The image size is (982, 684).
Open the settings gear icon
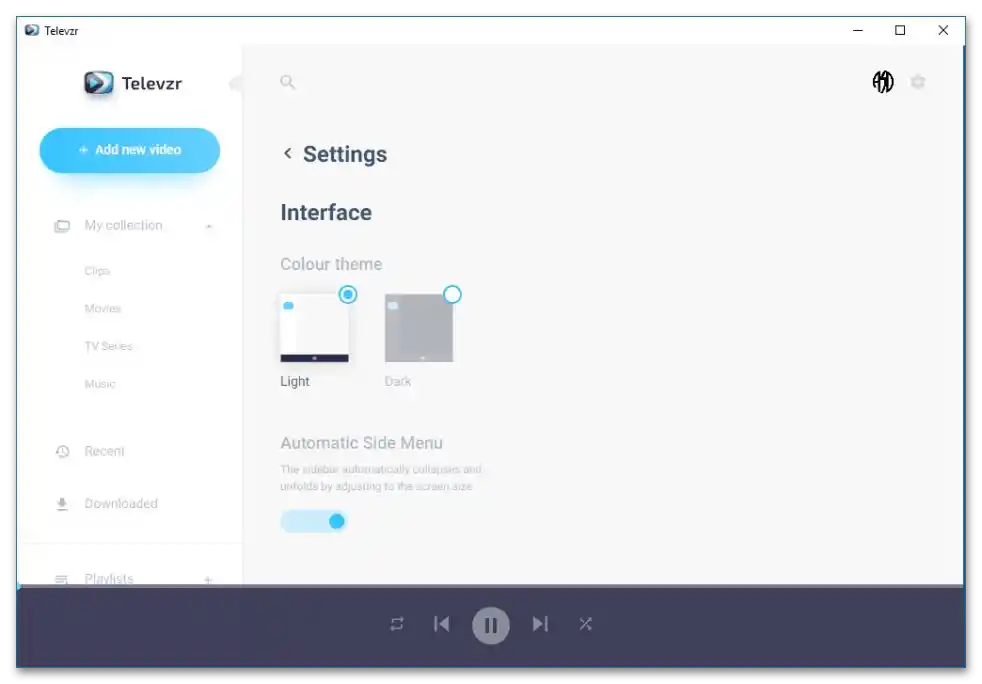point(918,82)
